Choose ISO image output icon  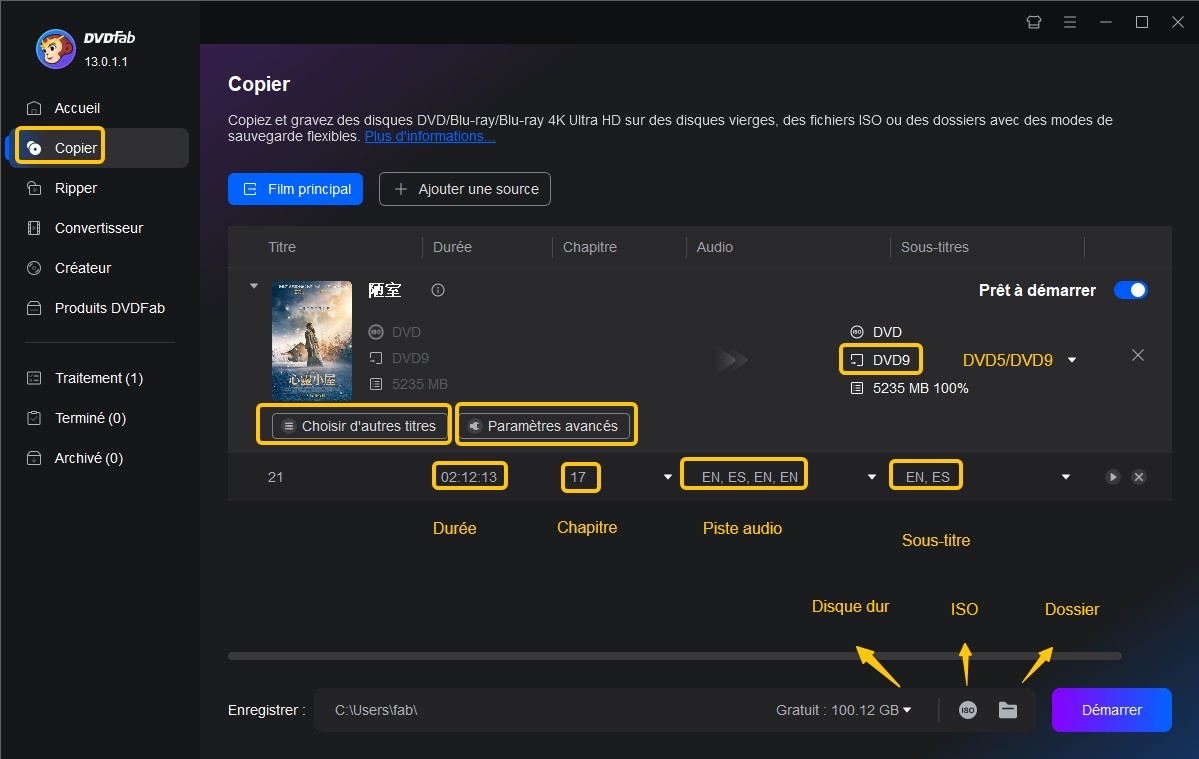point(968,710)
